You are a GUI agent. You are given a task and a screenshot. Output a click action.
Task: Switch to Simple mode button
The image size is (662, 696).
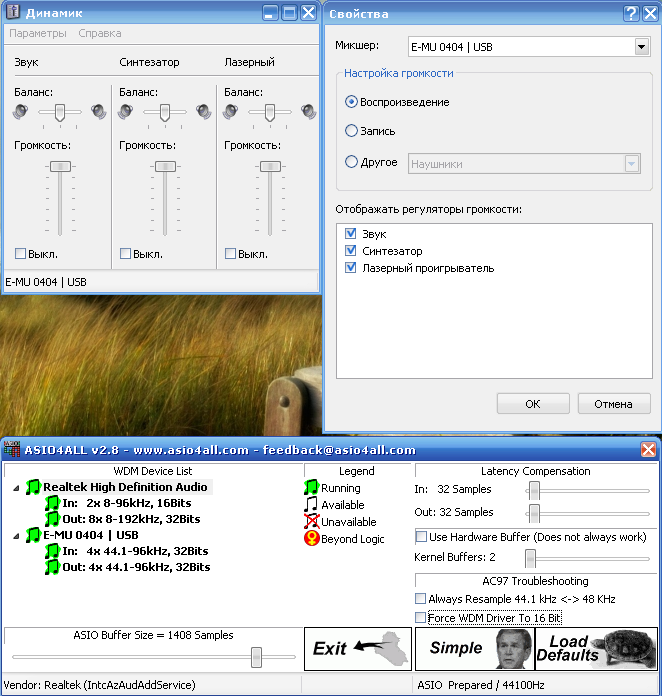tap(475, 649)
